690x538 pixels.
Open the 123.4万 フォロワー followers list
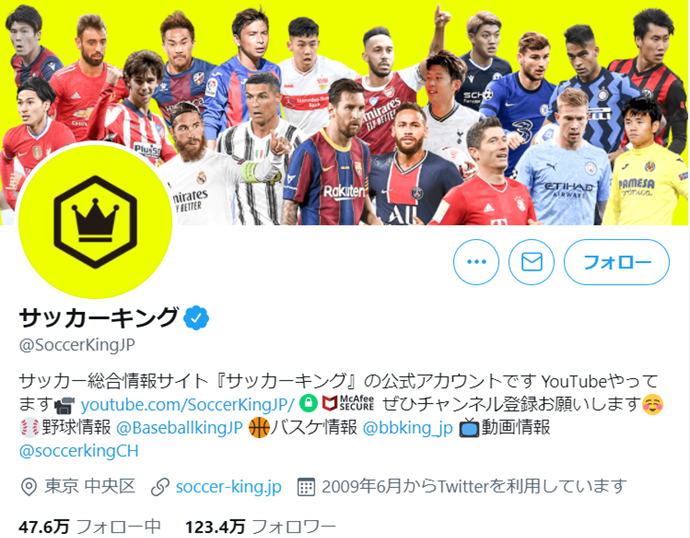pyautogui.click(x=261, y=527)
